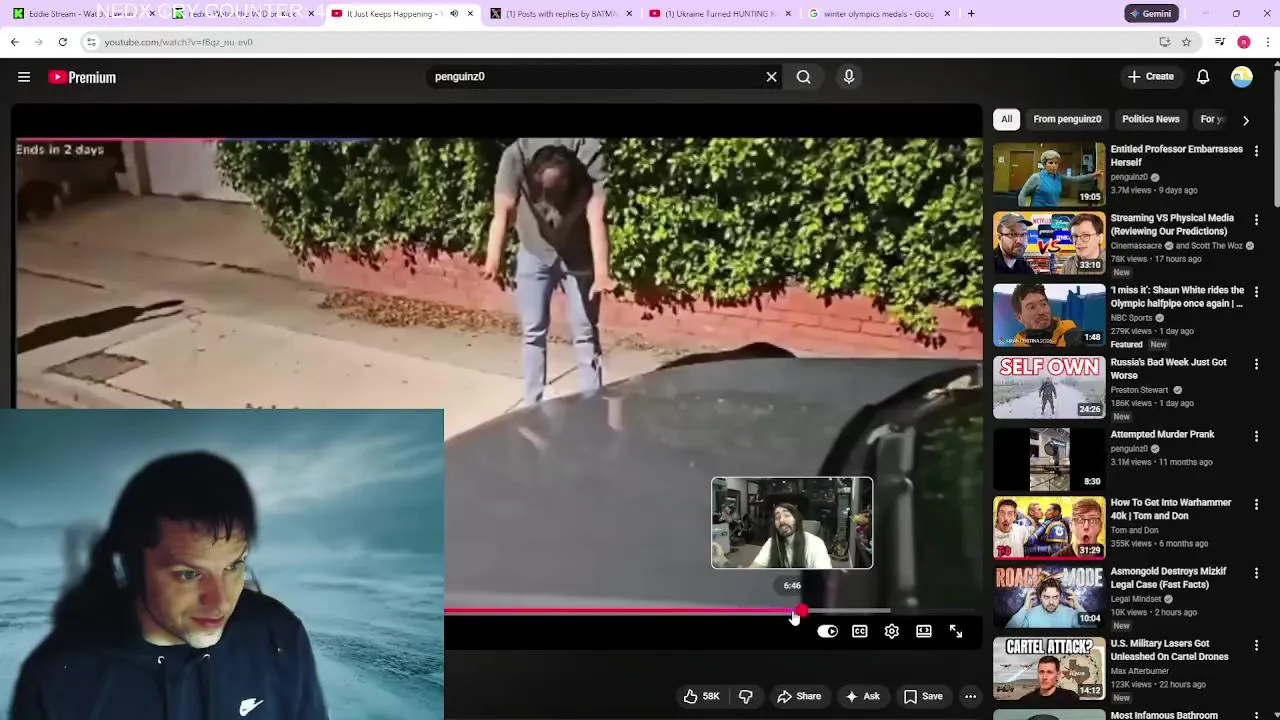Show next filter chips arrow
1280x720 pixels.
point(1245,120)
